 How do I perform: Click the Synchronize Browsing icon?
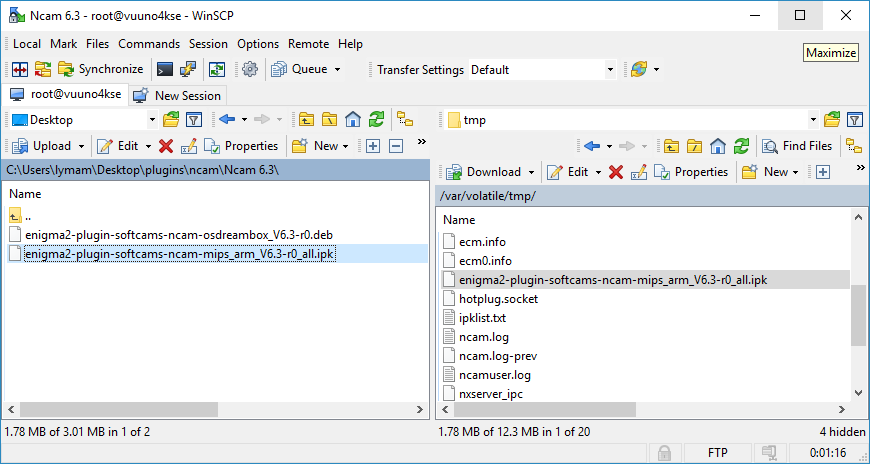coord(43,69)
